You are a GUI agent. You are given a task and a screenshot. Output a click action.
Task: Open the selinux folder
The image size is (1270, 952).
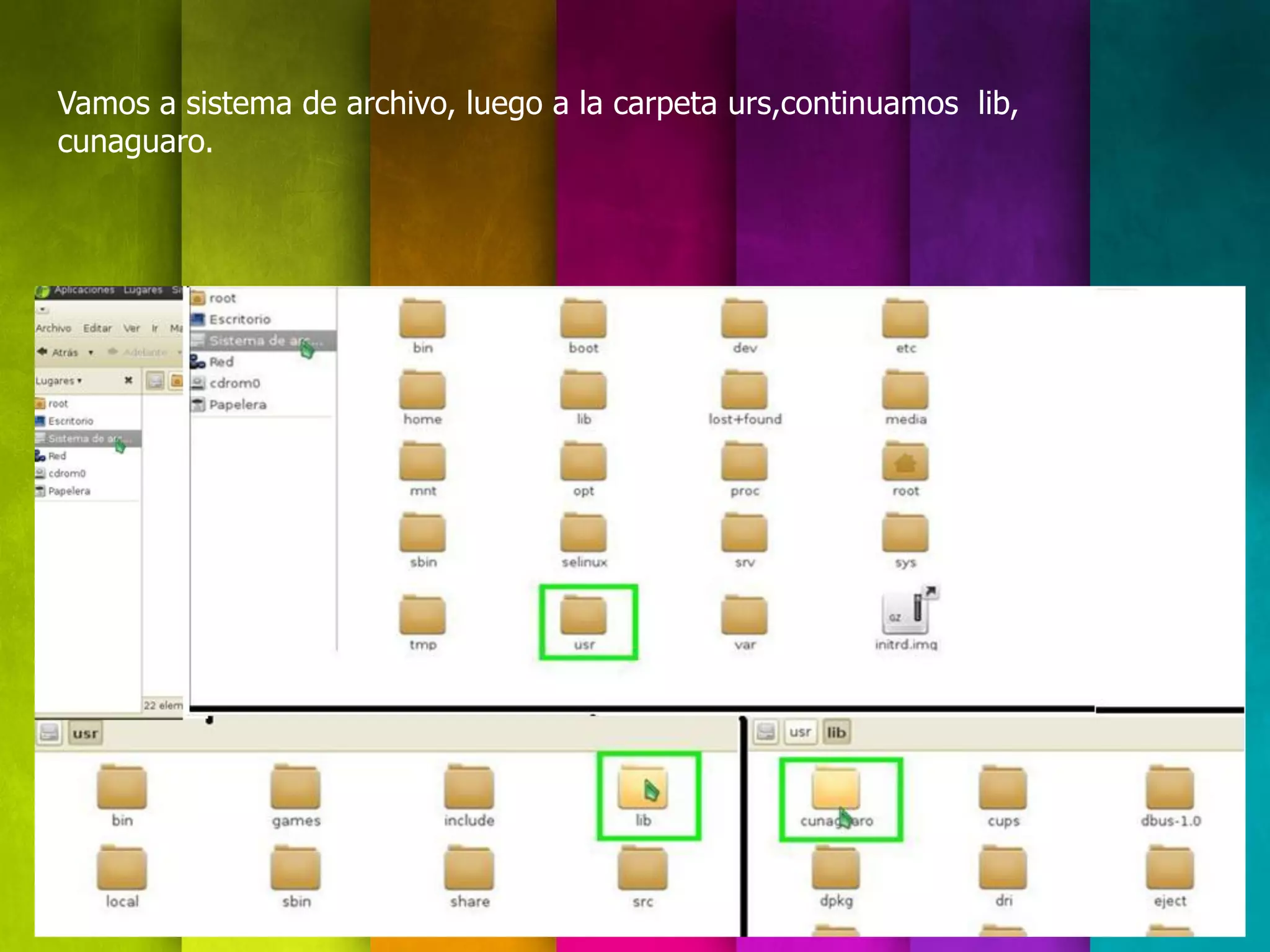[584, 540]
